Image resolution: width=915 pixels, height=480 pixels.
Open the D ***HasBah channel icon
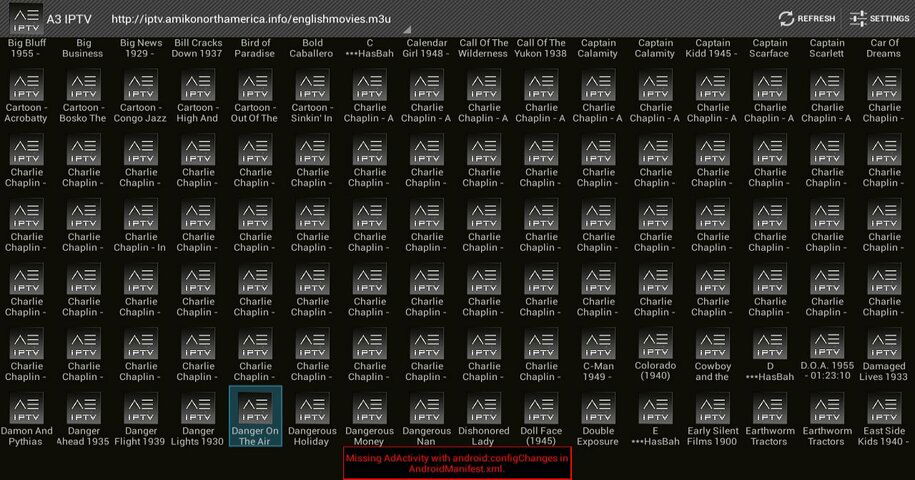click(x=770, y=344)
